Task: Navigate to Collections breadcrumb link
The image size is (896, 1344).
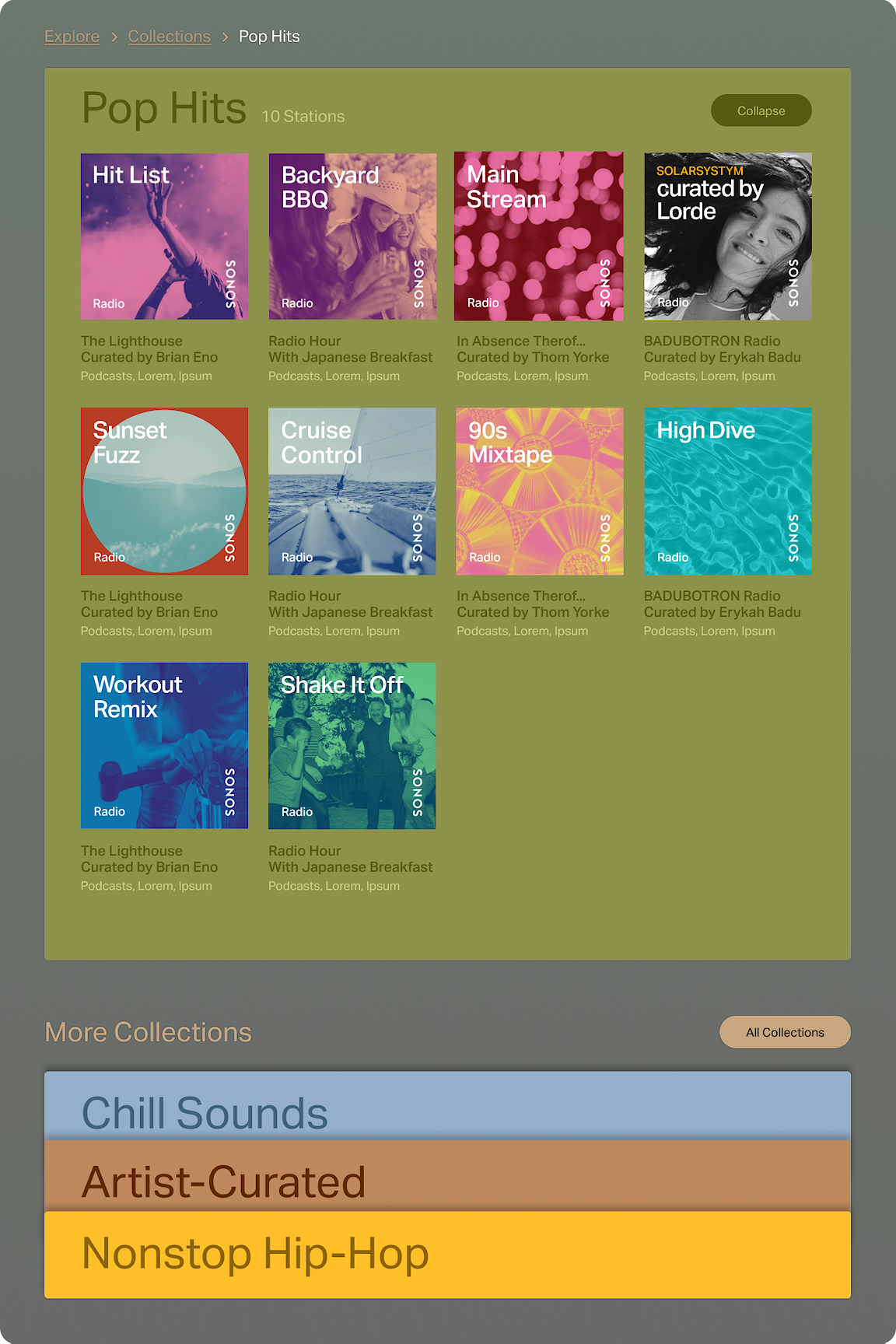Action: click(x=170, y=37)
